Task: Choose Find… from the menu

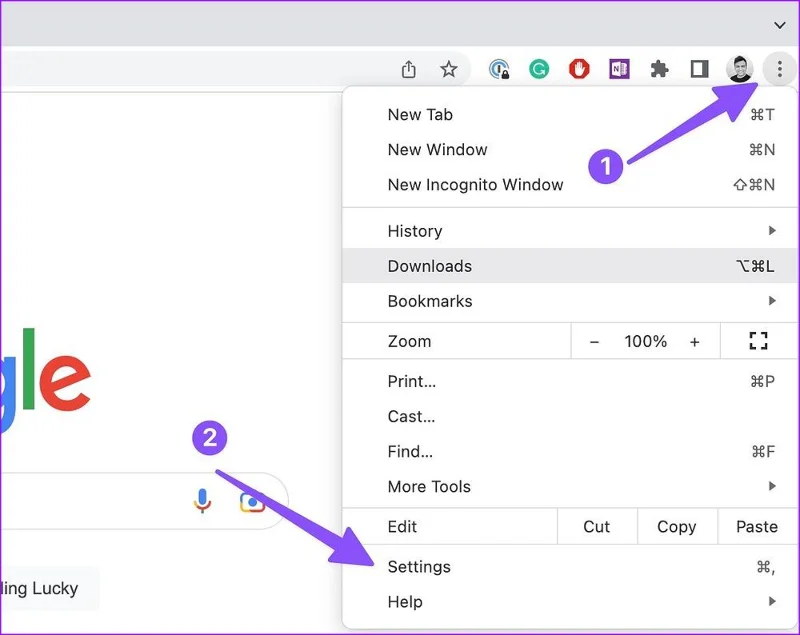Action: [x=570, y=451]
